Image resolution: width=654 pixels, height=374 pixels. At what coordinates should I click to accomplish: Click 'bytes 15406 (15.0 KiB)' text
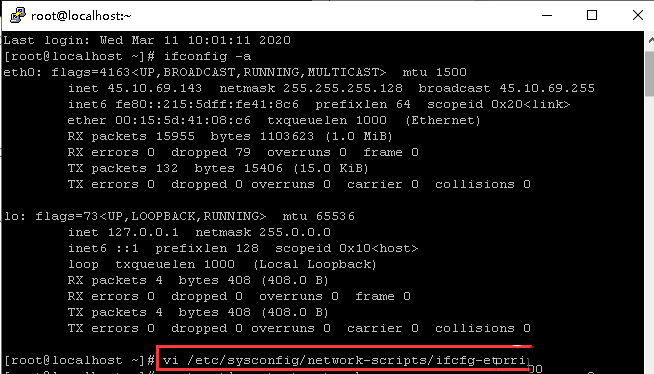(282, 168)
